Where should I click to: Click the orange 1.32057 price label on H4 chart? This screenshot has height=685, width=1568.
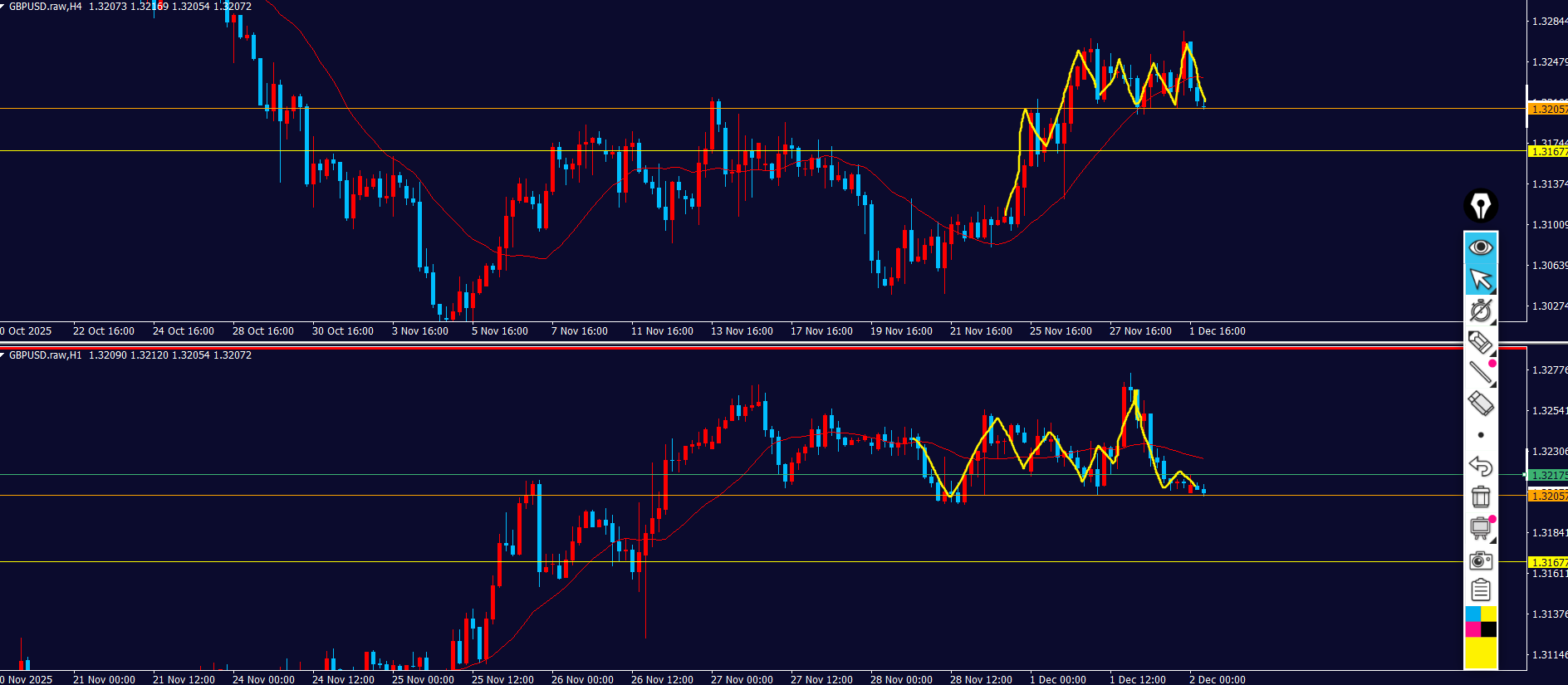pos(1548,109)
